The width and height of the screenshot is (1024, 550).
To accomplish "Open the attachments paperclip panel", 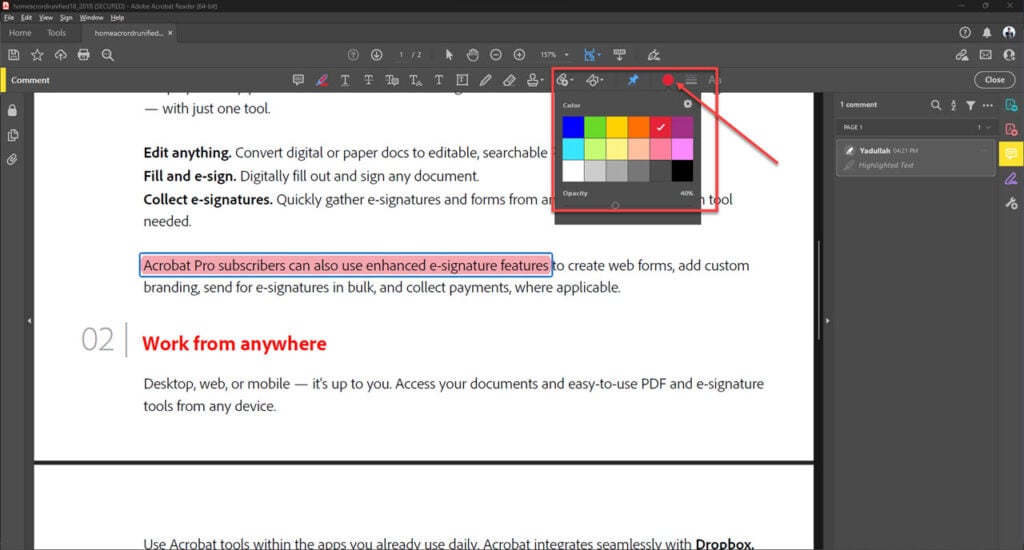I will click(x=12, y=159).
